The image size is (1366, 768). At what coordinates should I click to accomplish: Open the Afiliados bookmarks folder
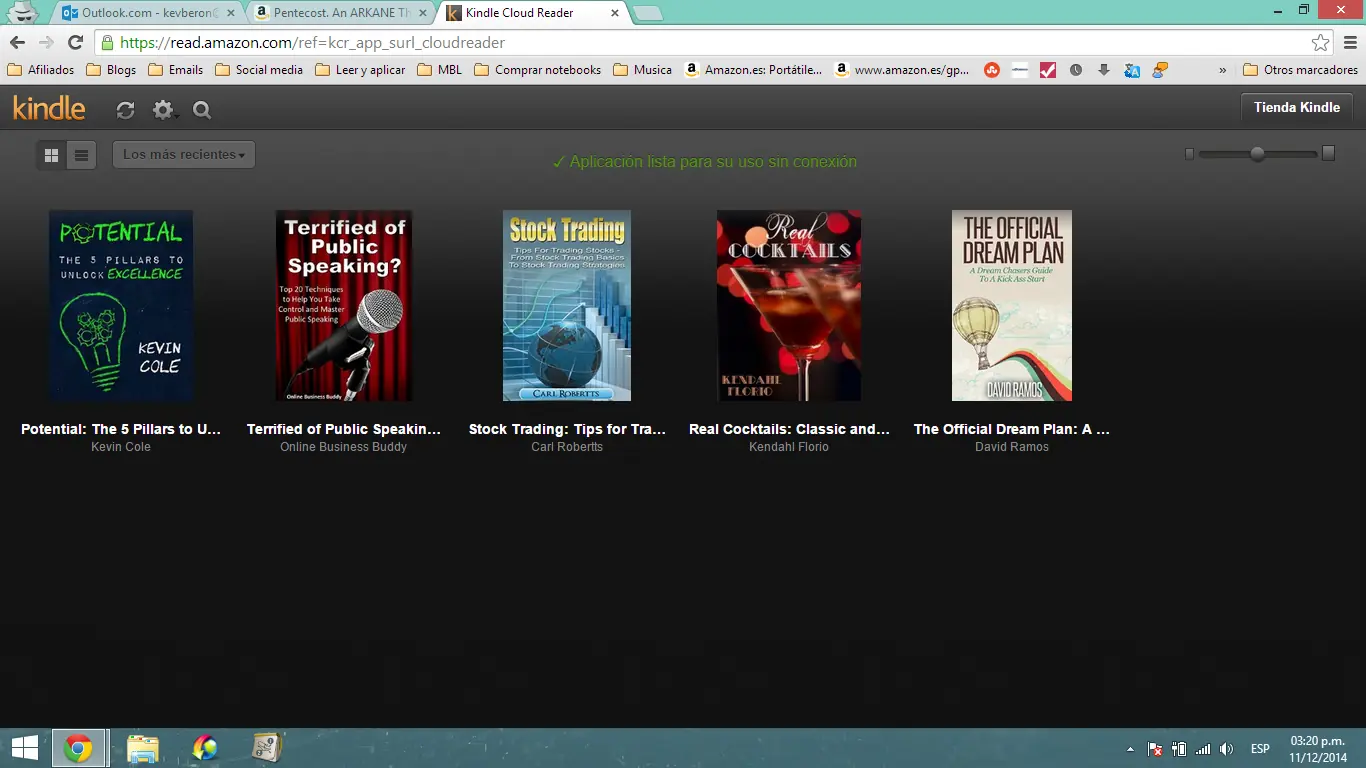pos(41,70)
